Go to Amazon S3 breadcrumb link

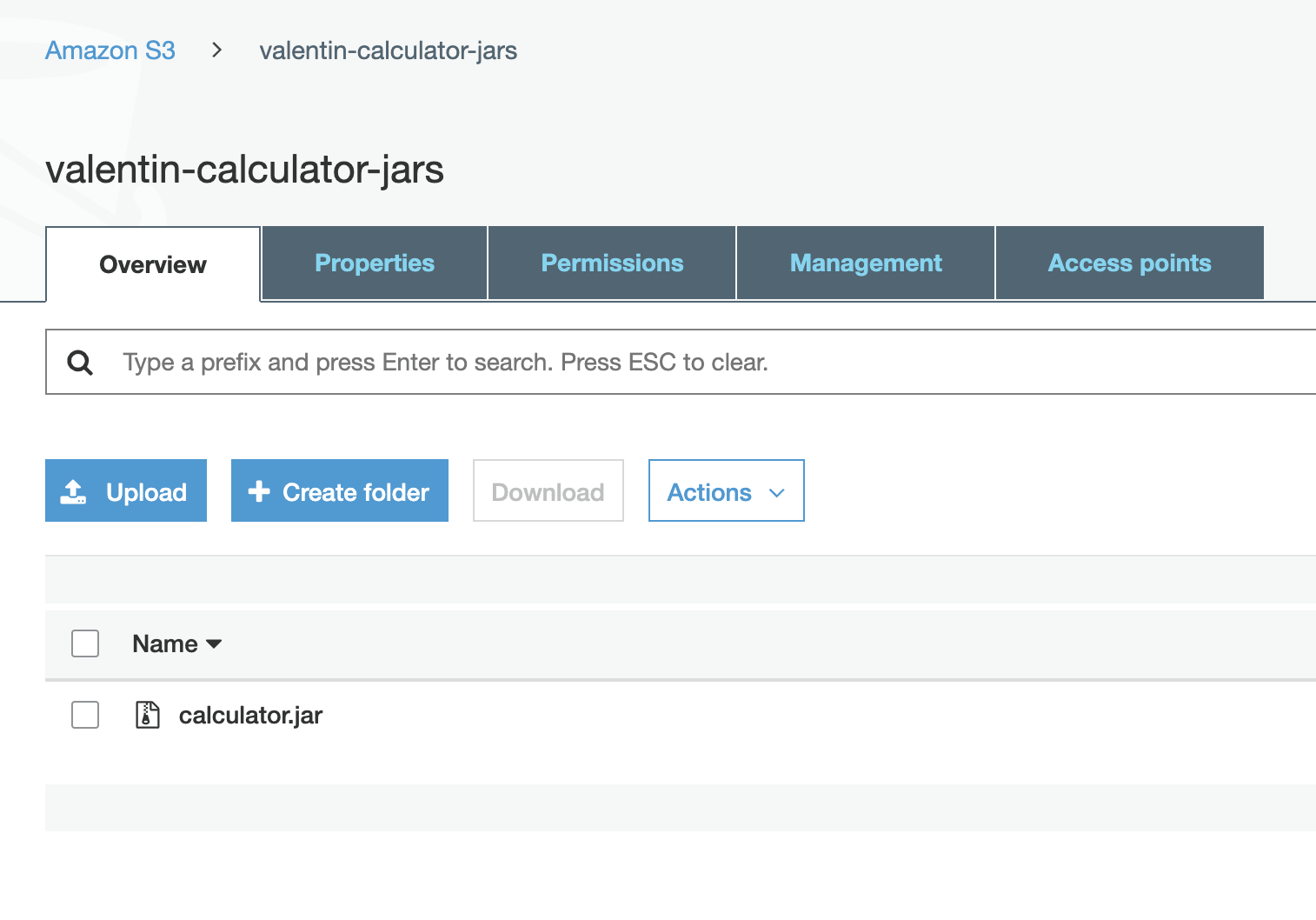pos(110,50)
